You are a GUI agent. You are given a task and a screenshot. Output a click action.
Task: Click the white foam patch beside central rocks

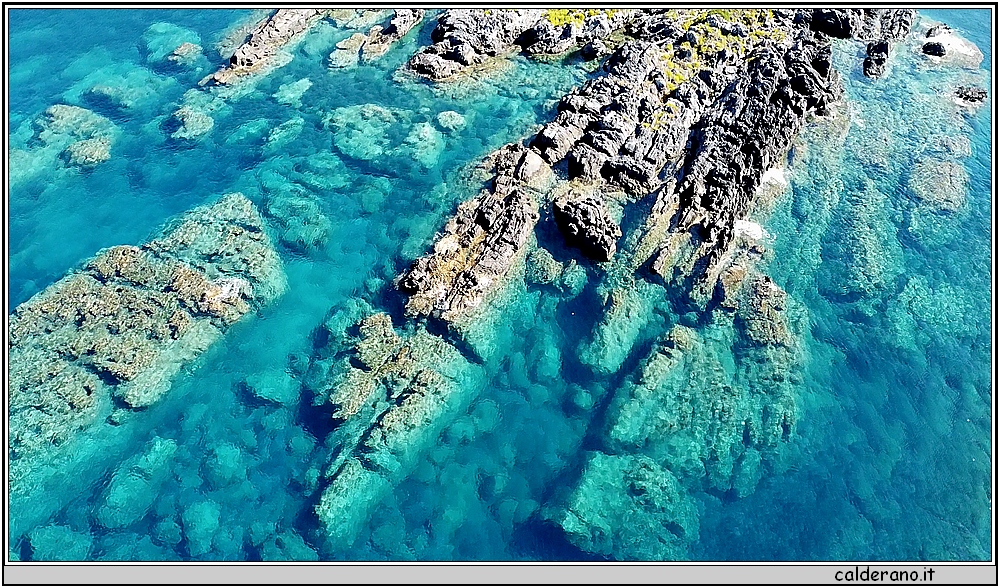[x=750, y=232]
